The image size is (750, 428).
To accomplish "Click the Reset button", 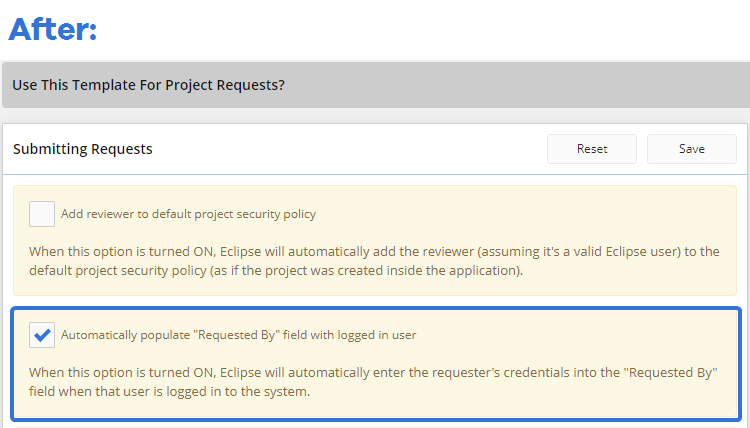I will [x=592, y=149].
